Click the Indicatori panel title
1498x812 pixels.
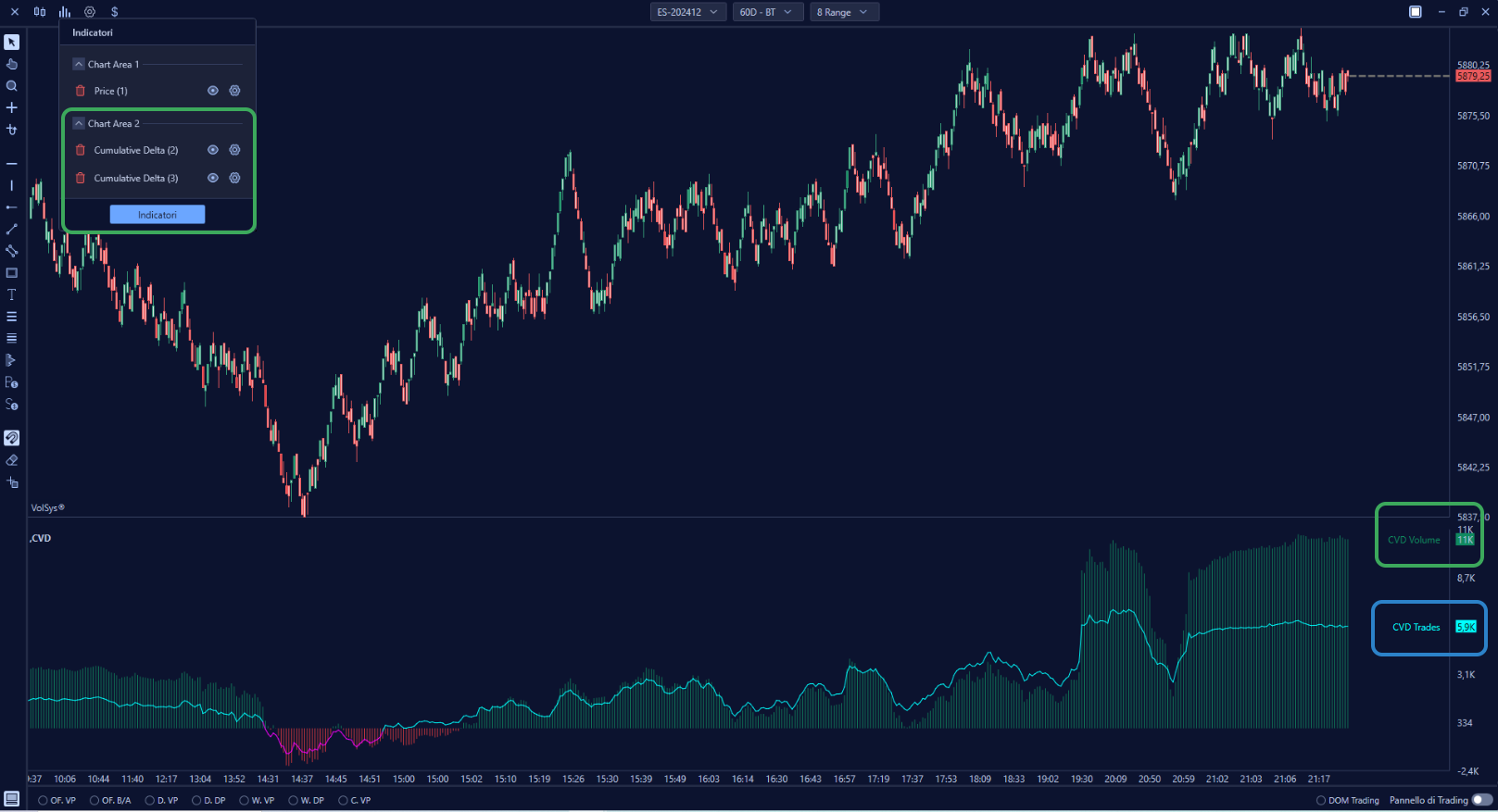[x=93, y=32]
